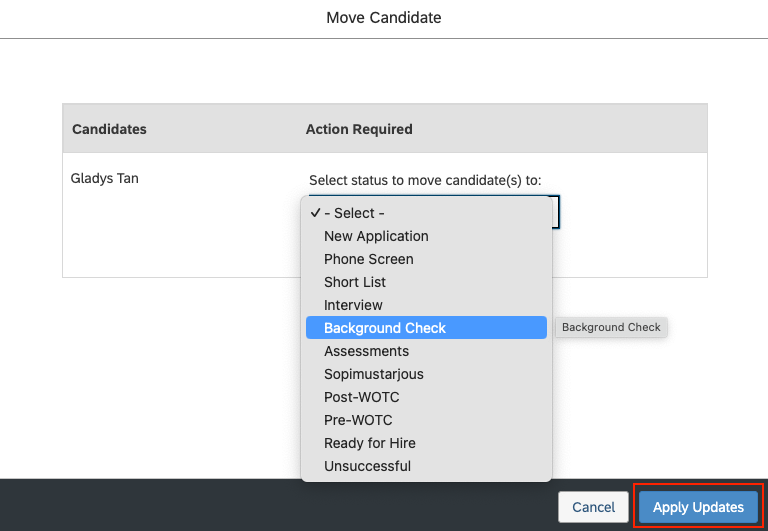The height and width of the screenshot is (531, 768).
Task: Click the Move Candidate dialog title
Action: coord(384,18)
